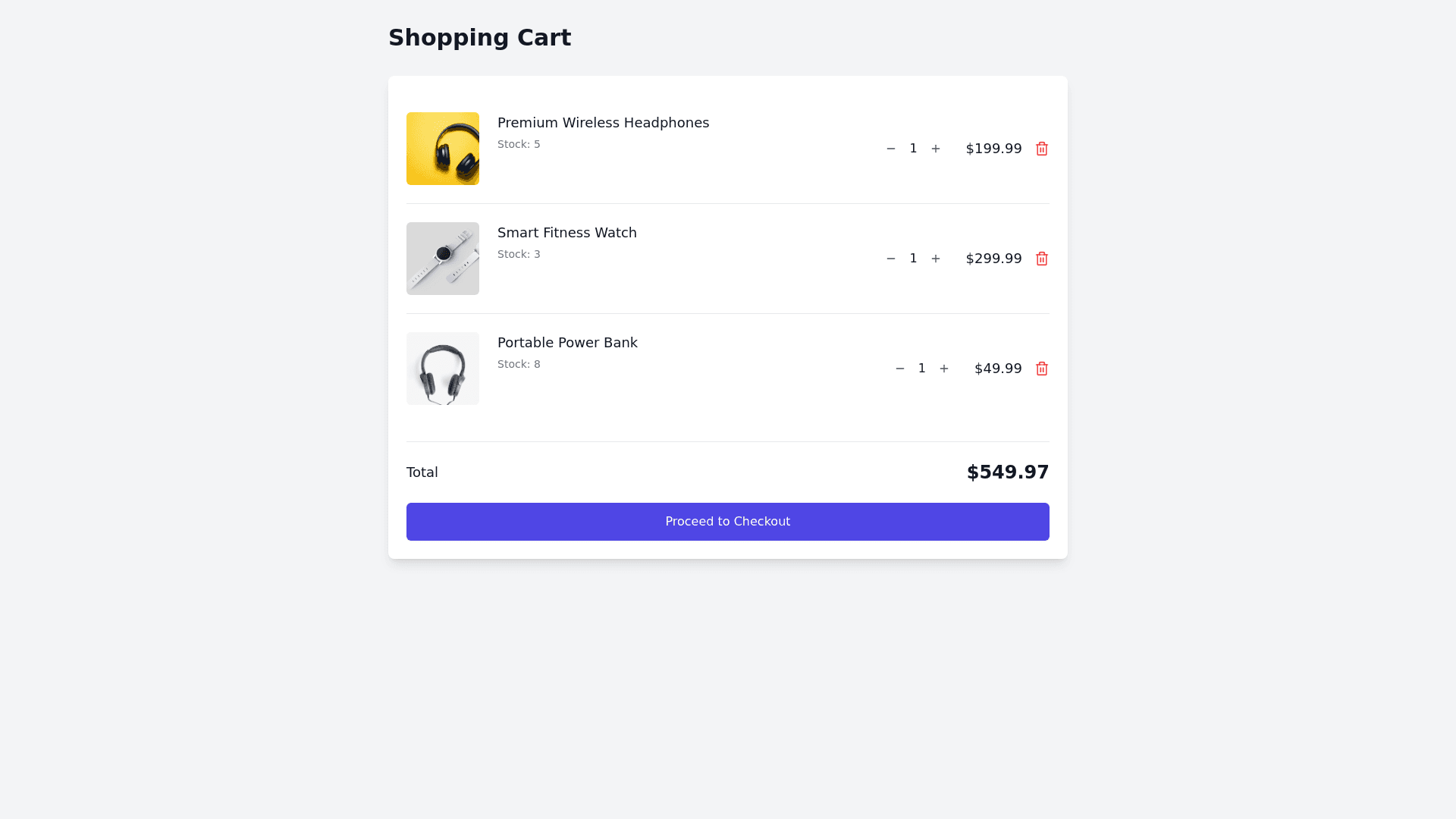The height and width of the screenshot is (819, 1456).
Task: Click the Smart Fitness Watch thumbnail
Action: tap(443, 259)
